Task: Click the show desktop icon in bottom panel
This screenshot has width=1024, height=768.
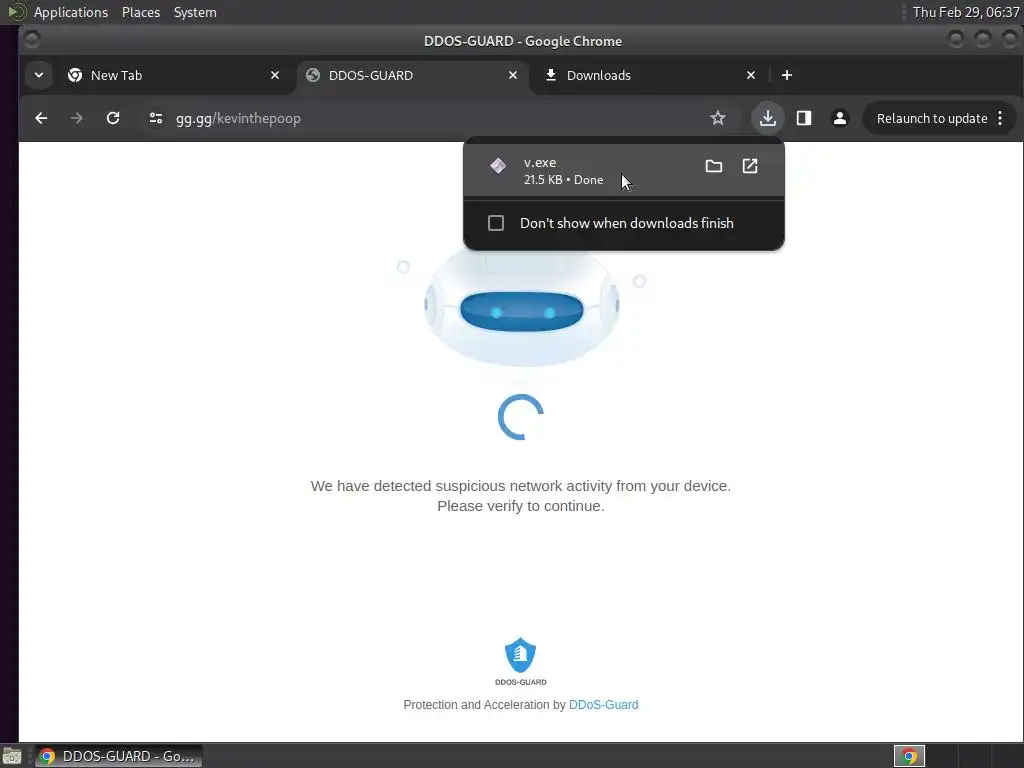Action: 12,757
